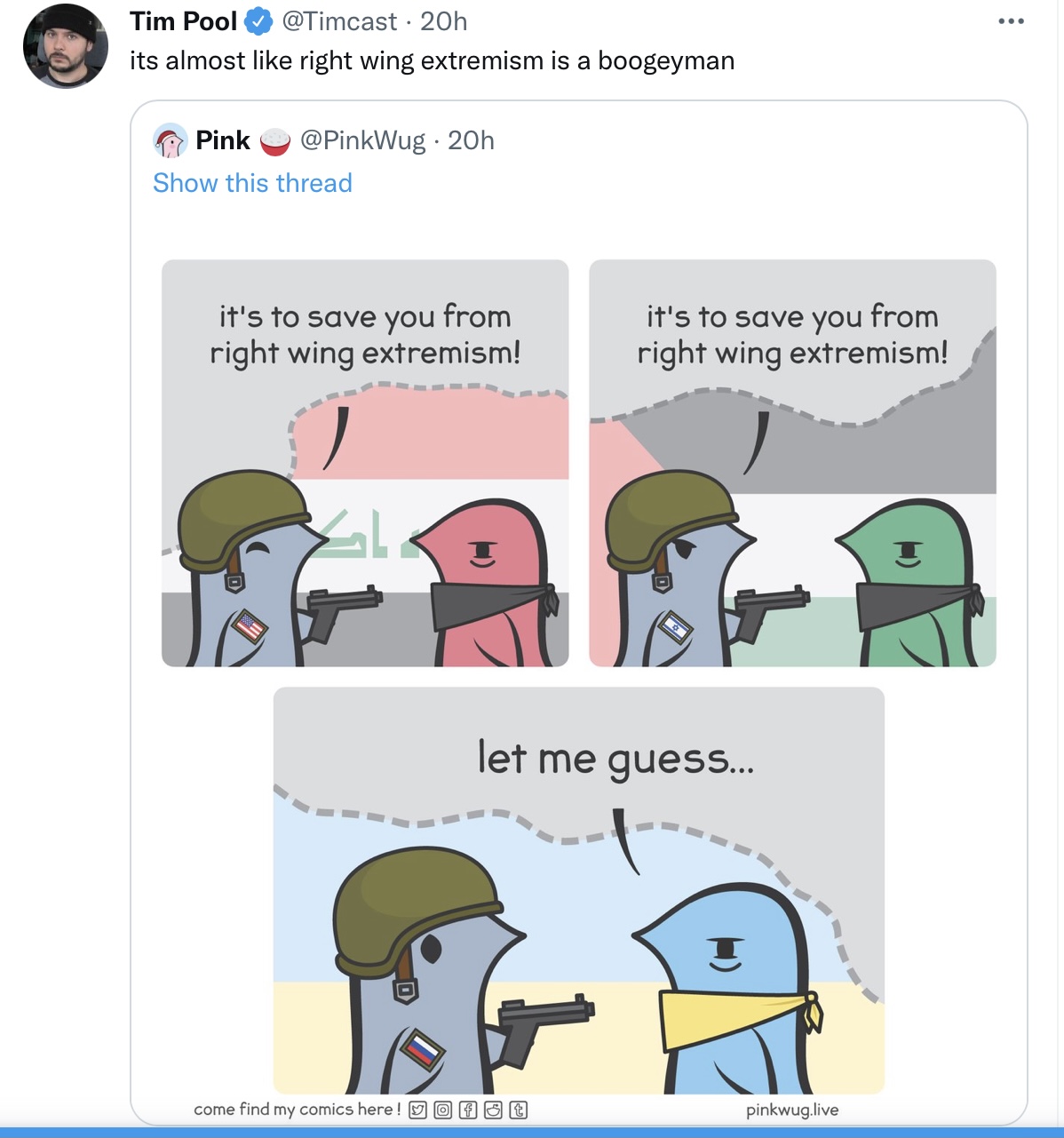Open the Palestine flag comic panel
This screenshot has height=1138, width=1064.
(x=792, y=463)
